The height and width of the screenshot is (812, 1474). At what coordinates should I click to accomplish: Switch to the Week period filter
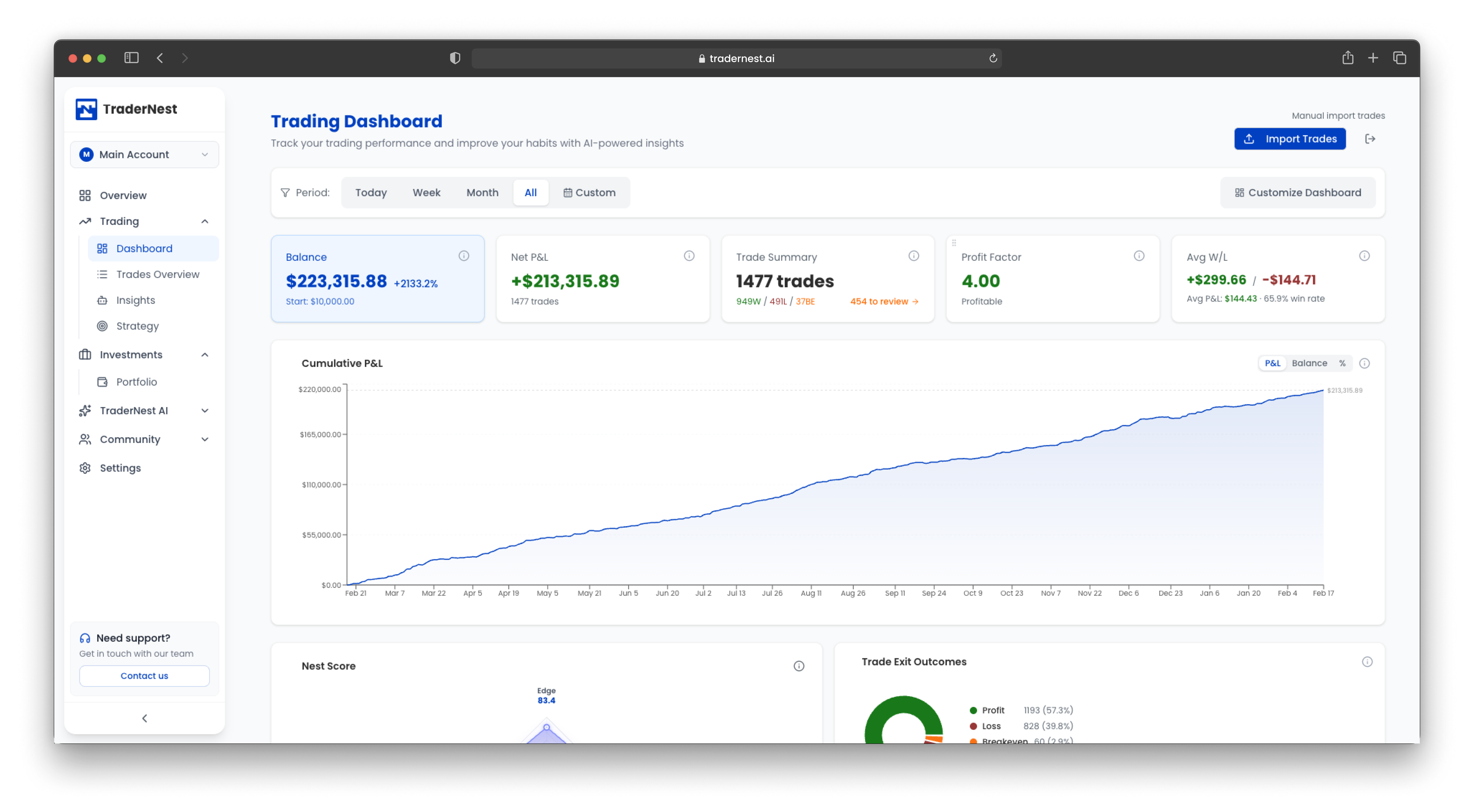click(x=426, y=192)
